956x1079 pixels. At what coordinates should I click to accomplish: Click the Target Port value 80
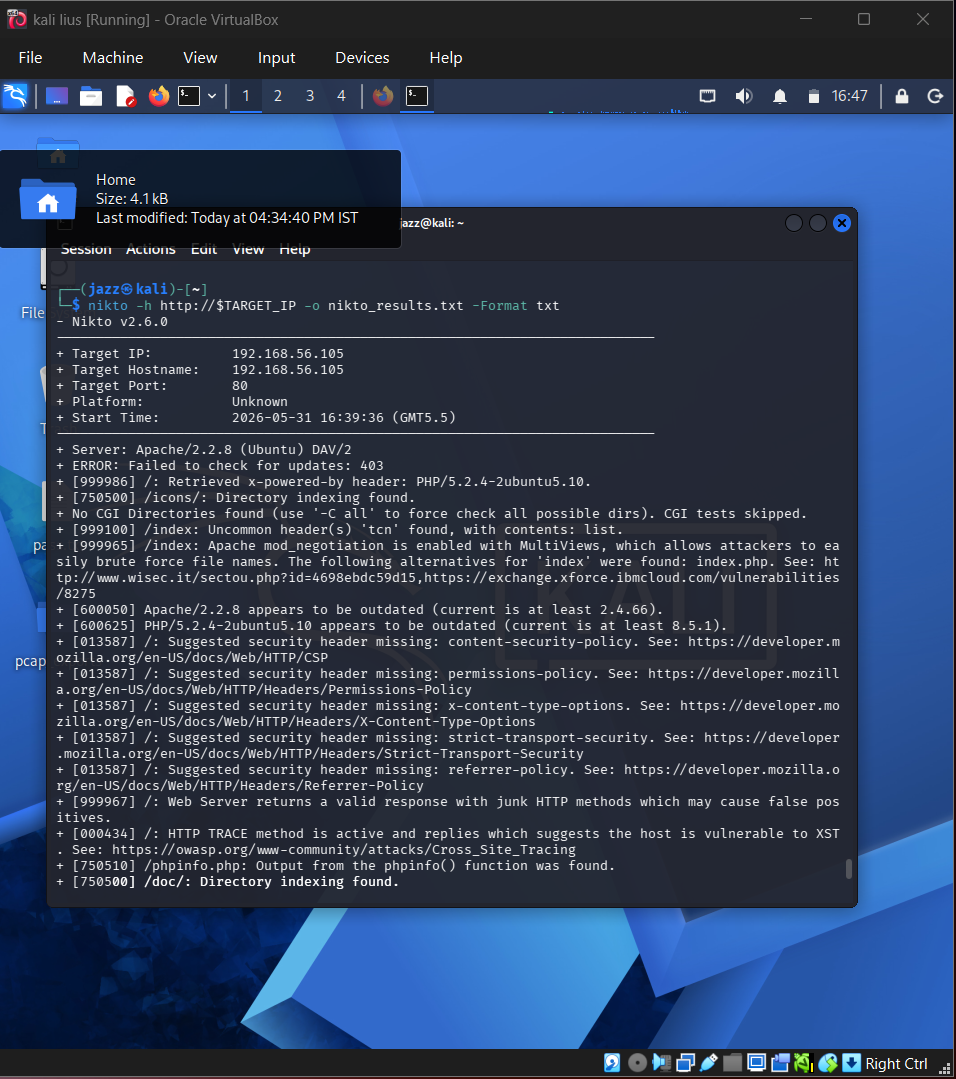pyautogui.click(x=240, y=385)
